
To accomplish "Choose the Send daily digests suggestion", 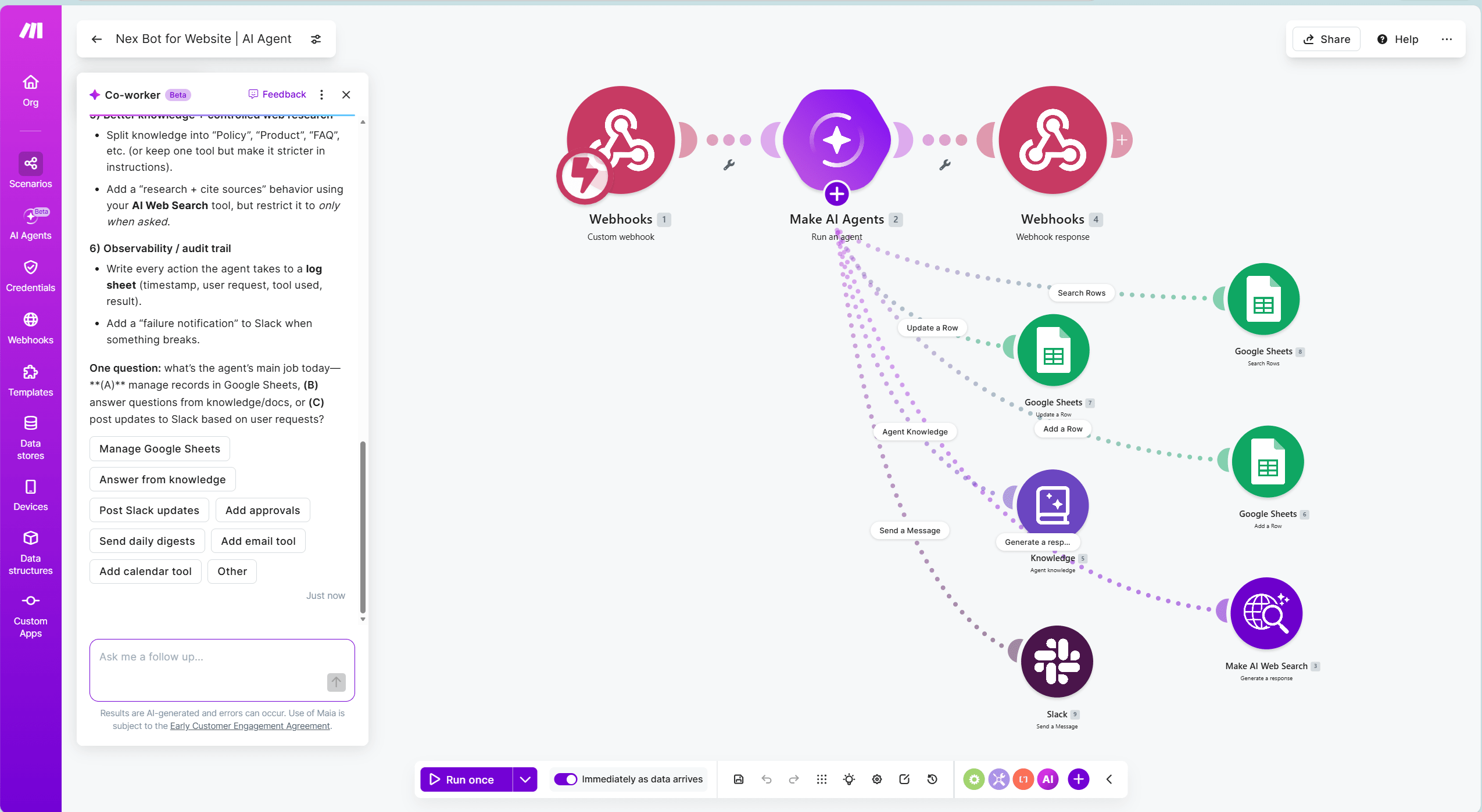I will 147,541.
